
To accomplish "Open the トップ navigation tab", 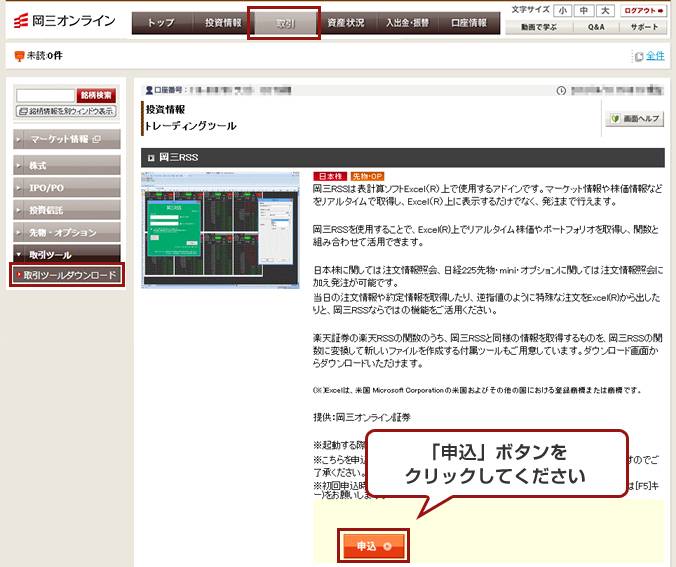I will (x=162, y=23).
